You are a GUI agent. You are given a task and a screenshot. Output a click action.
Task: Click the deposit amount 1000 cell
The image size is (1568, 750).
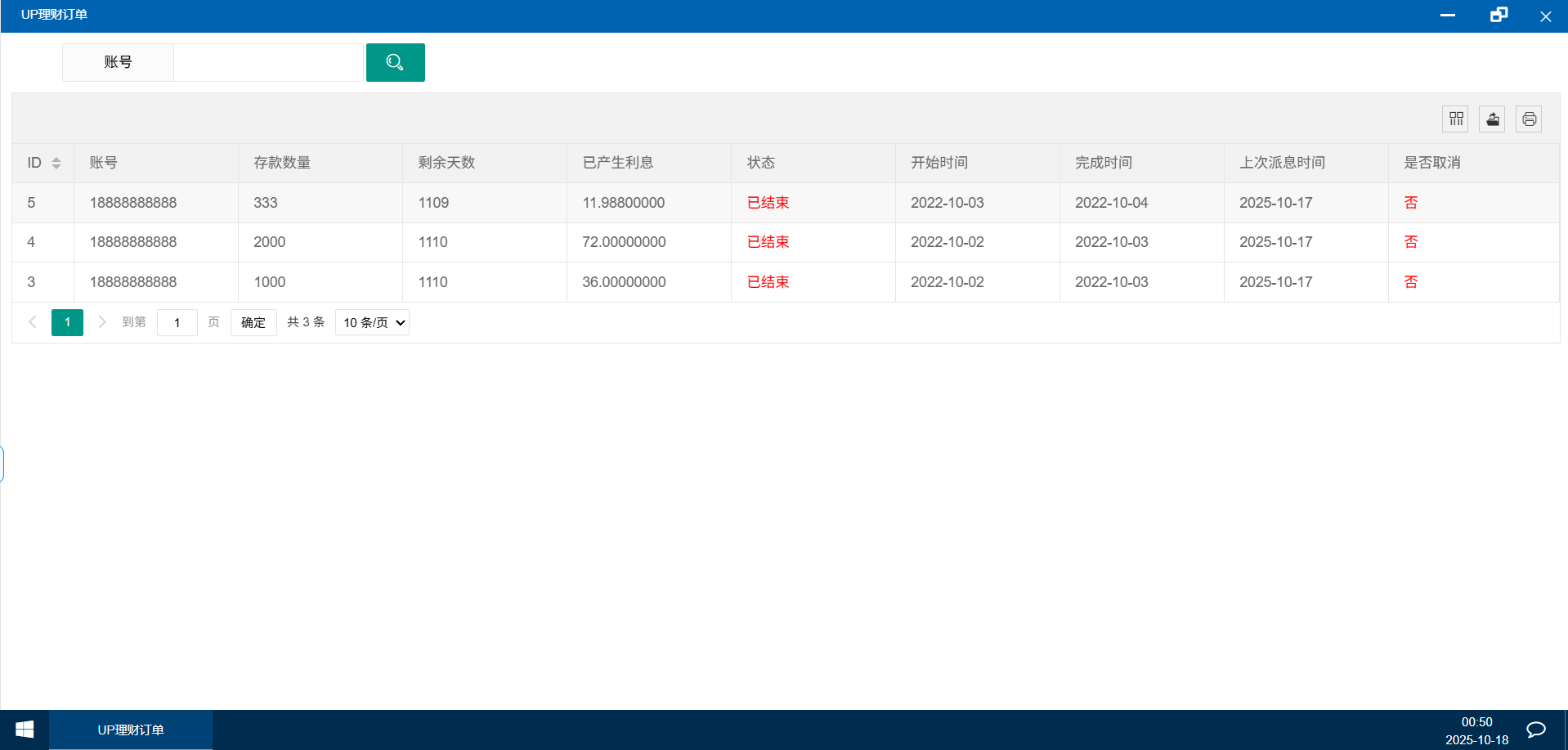(x=270, y=282)
